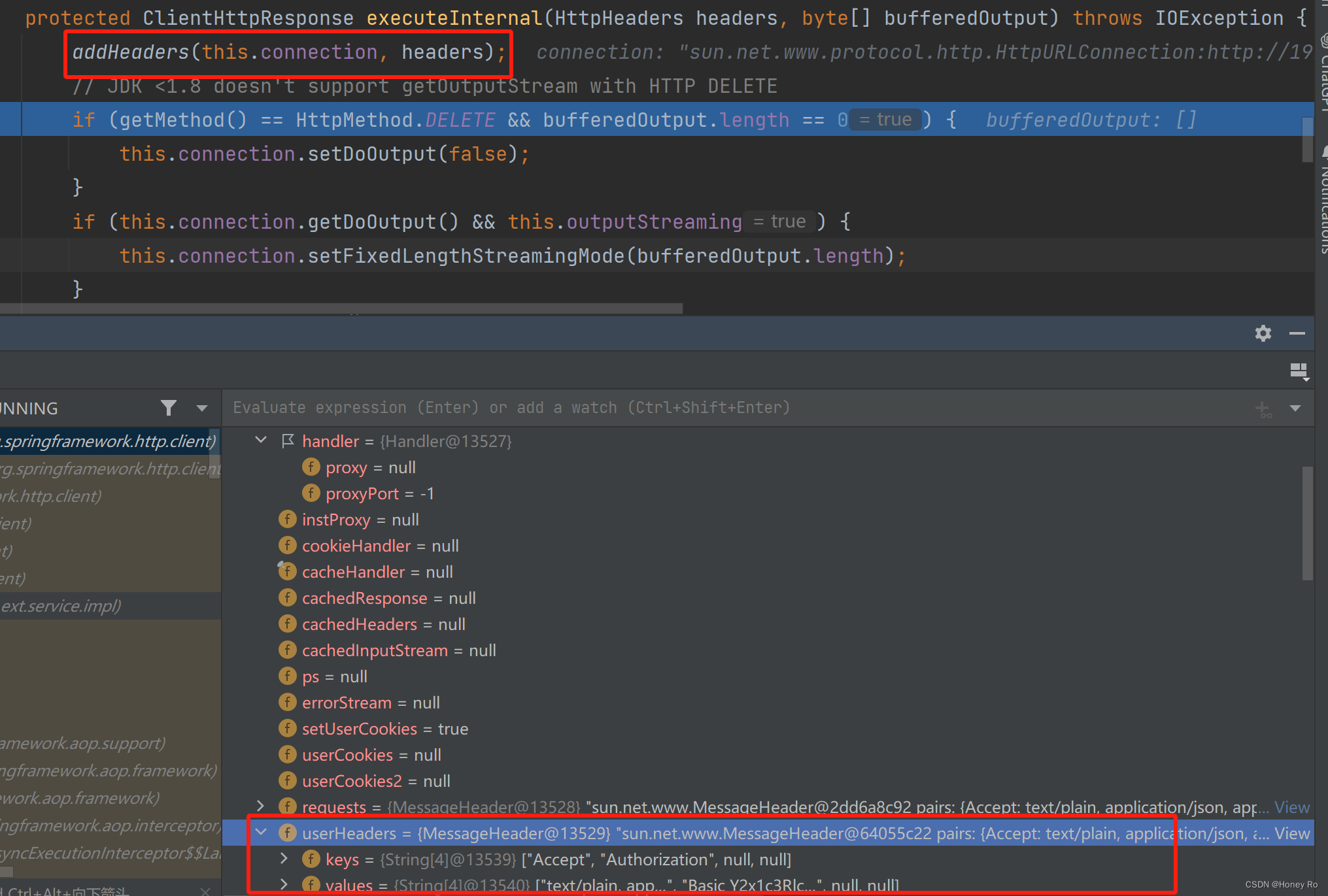The height and width of the screenshot is (896, 1328).
Task: Expand the keys String array node
Action: (283, 858)
